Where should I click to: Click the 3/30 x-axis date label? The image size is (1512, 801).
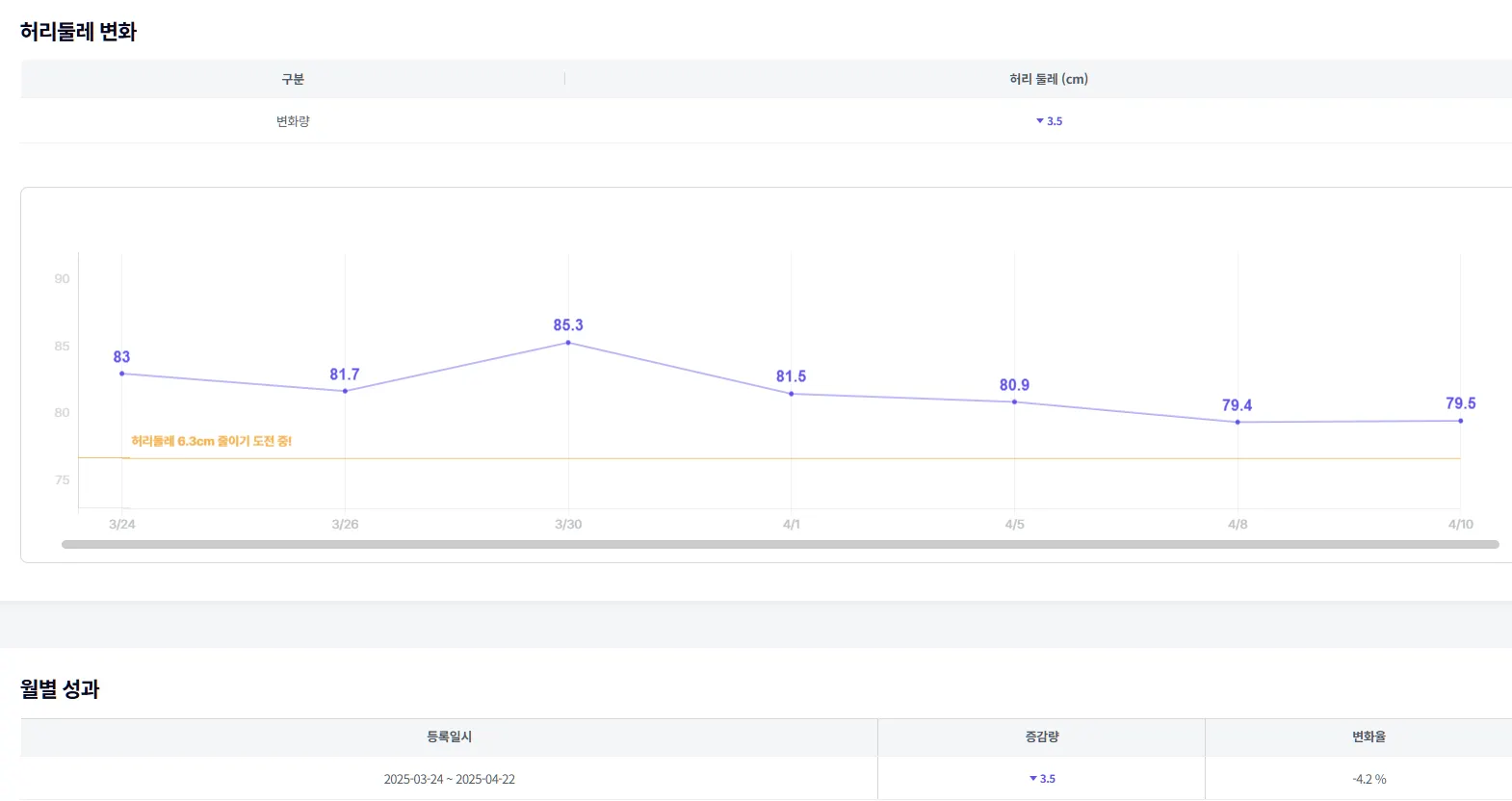click(x=568, y=525)
